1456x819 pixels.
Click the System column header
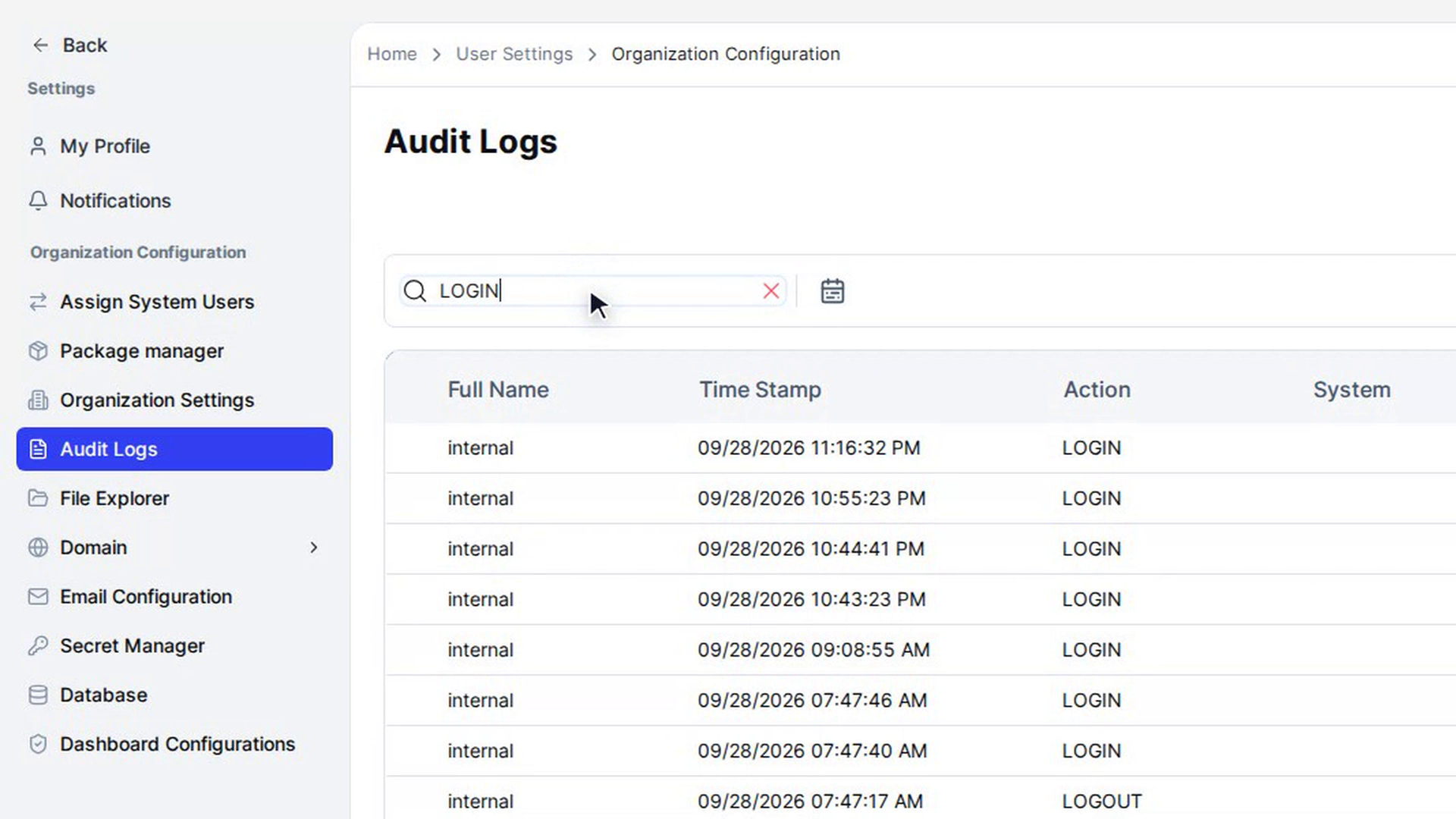point(1352,390)
